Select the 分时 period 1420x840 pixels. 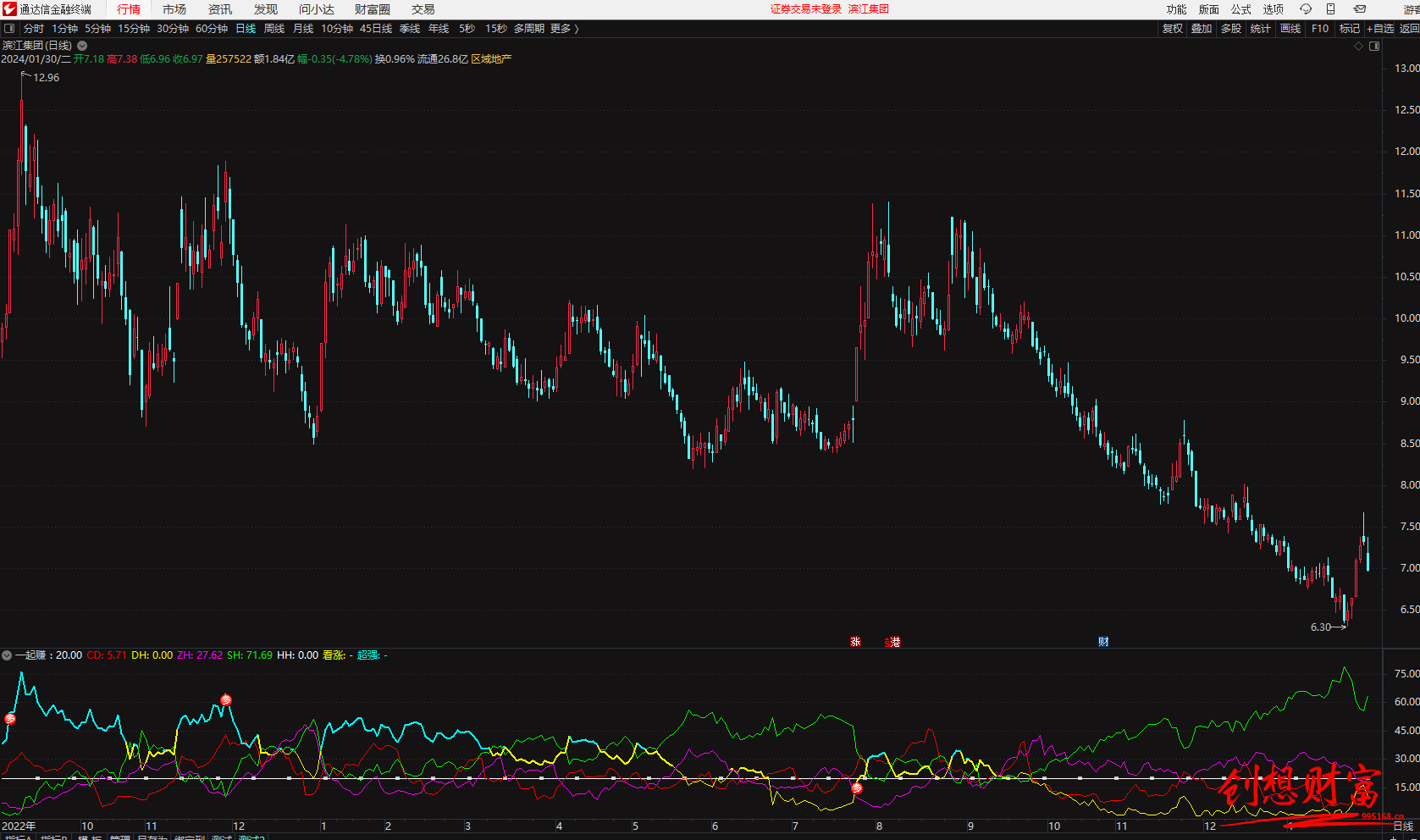click(x=34, y=29)
